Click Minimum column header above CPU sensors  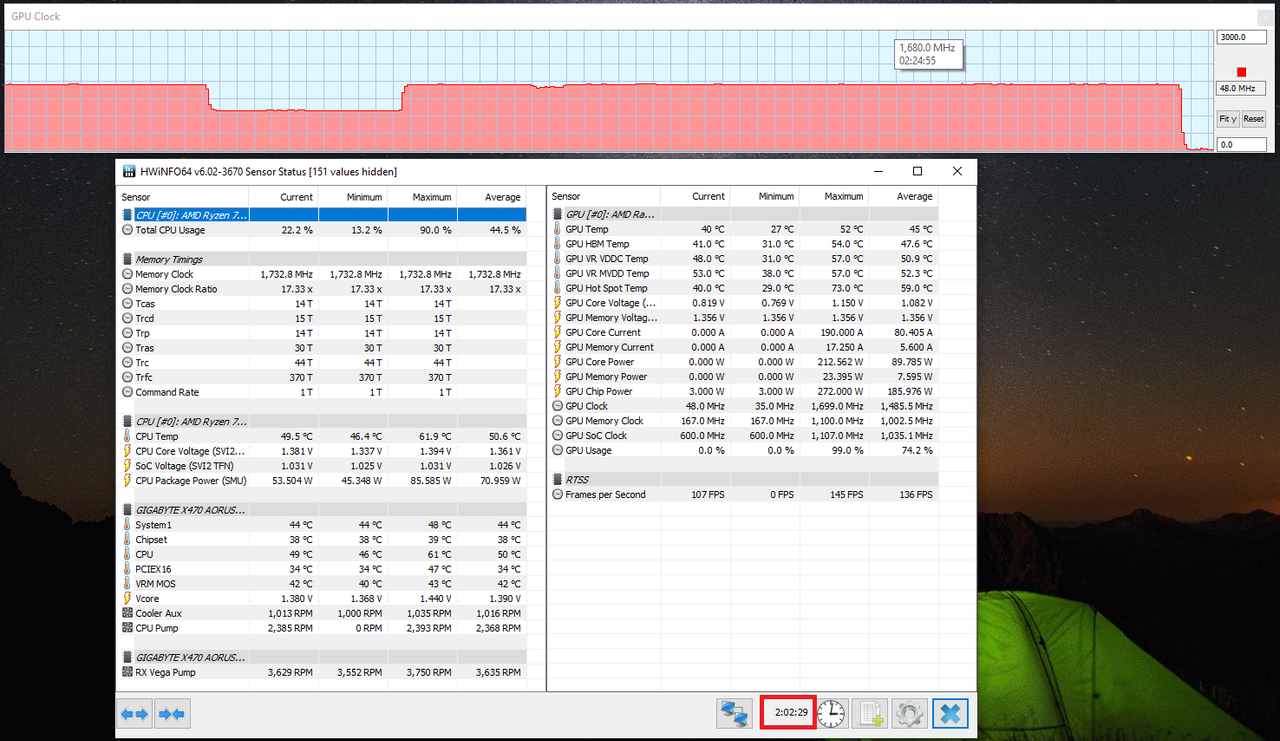click(352, 197)
